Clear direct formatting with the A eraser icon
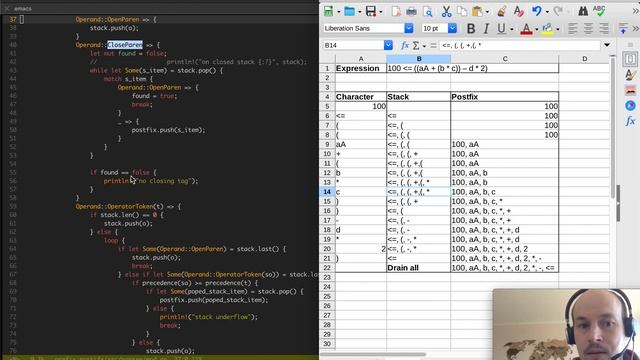Viewport: 640px width, 360px height. (519, 11)
